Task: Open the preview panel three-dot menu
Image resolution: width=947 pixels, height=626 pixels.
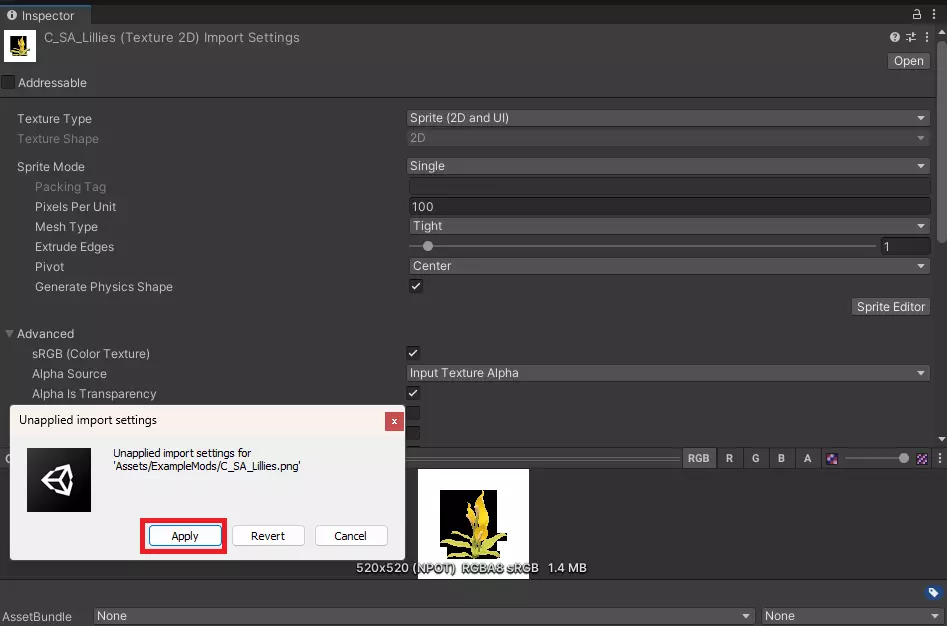Action: (x=940, y=458)
